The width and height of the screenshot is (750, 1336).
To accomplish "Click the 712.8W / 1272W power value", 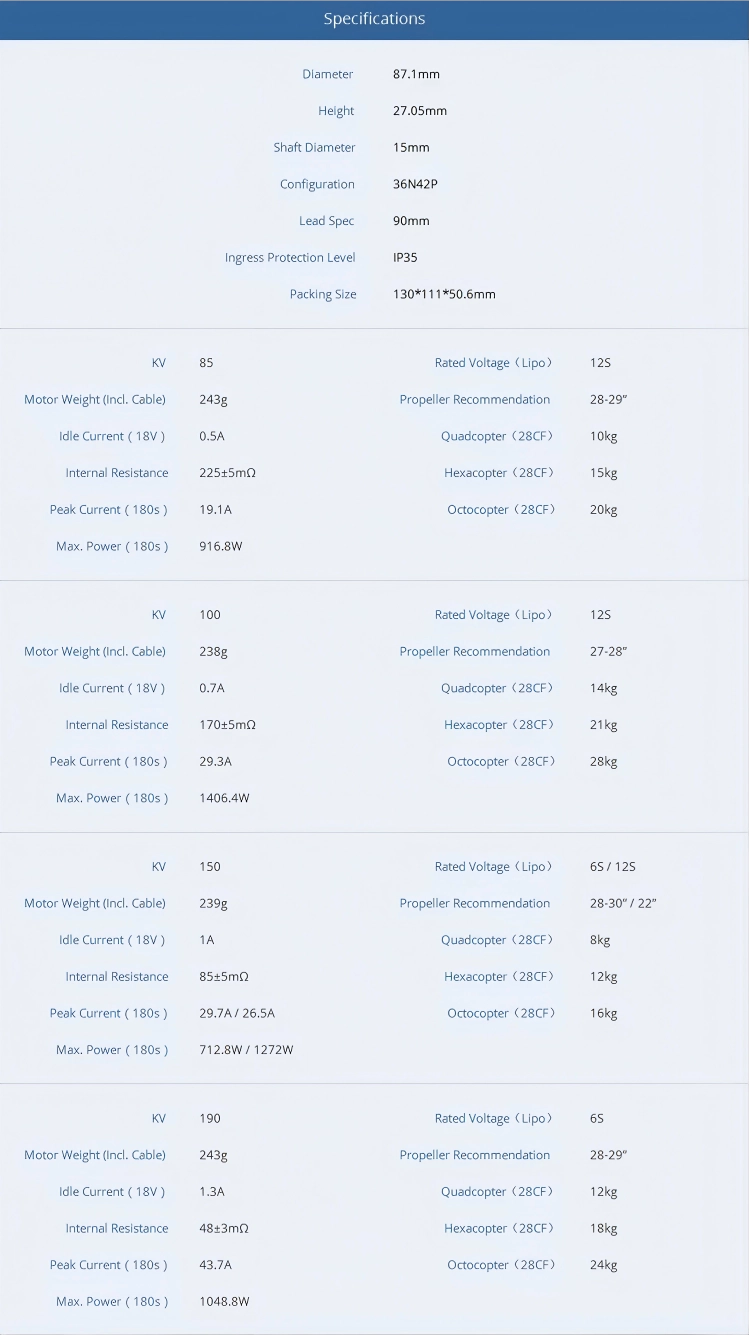I will point(246,1050).
